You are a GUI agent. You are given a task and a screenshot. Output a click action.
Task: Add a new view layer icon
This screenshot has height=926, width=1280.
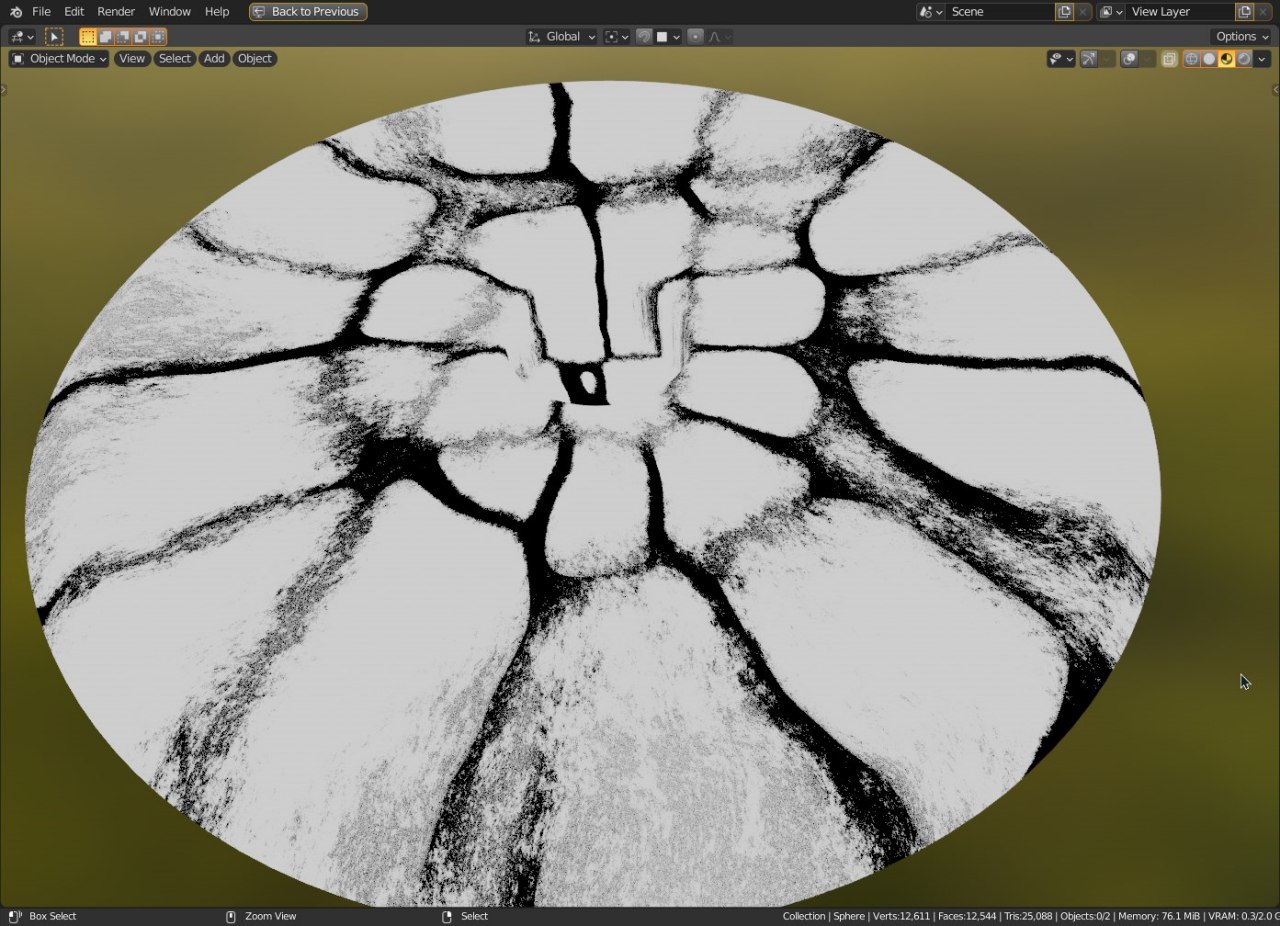tap(1244, 12)
